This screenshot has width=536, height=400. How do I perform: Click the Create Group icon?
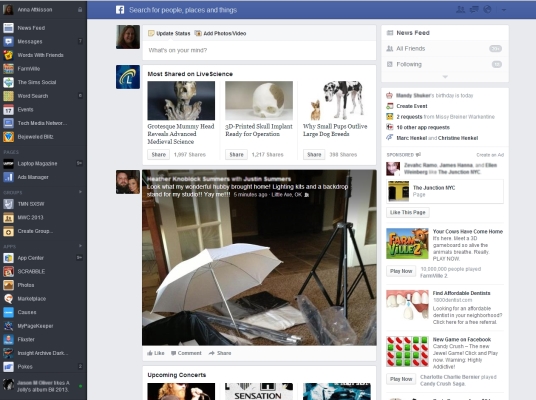coord(8,231)
